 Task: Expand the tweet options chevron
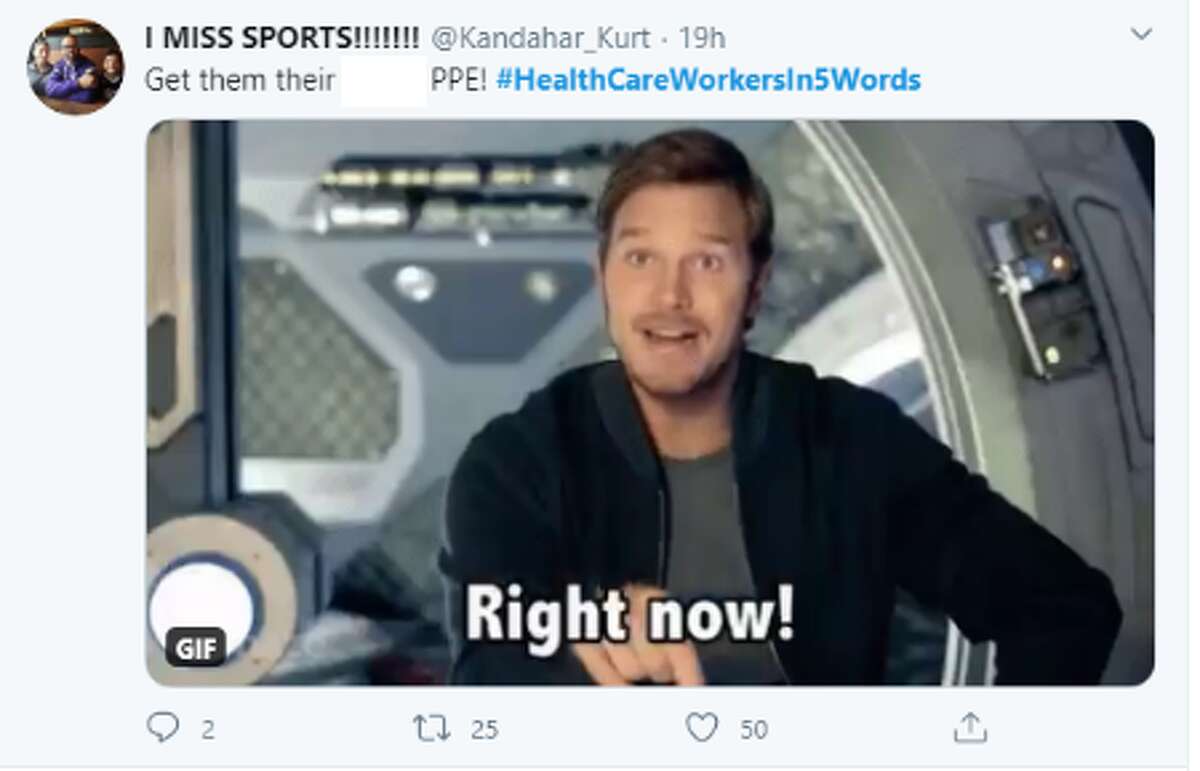pos(1141,35)
